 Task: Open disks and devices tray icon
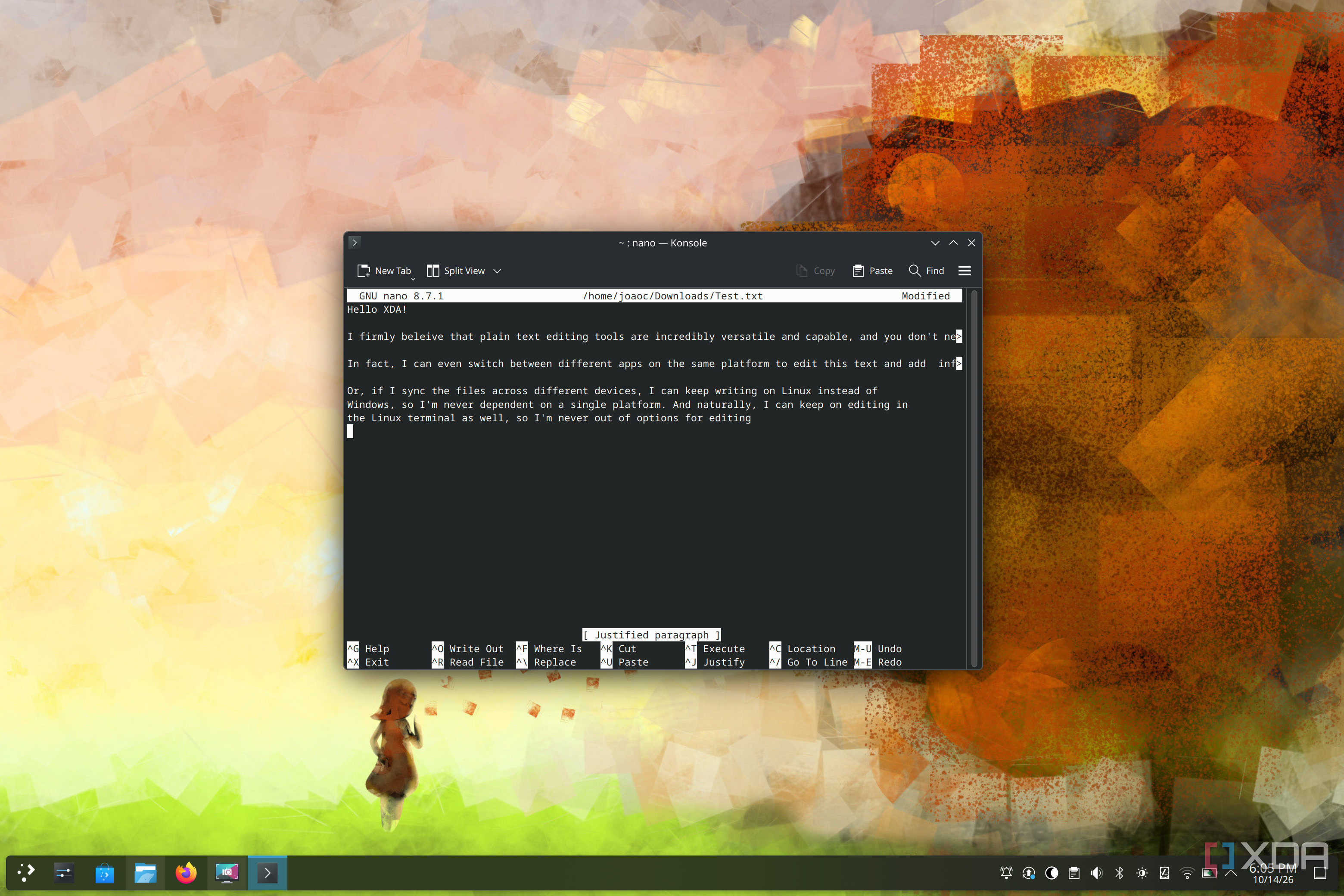[1164, 873]
